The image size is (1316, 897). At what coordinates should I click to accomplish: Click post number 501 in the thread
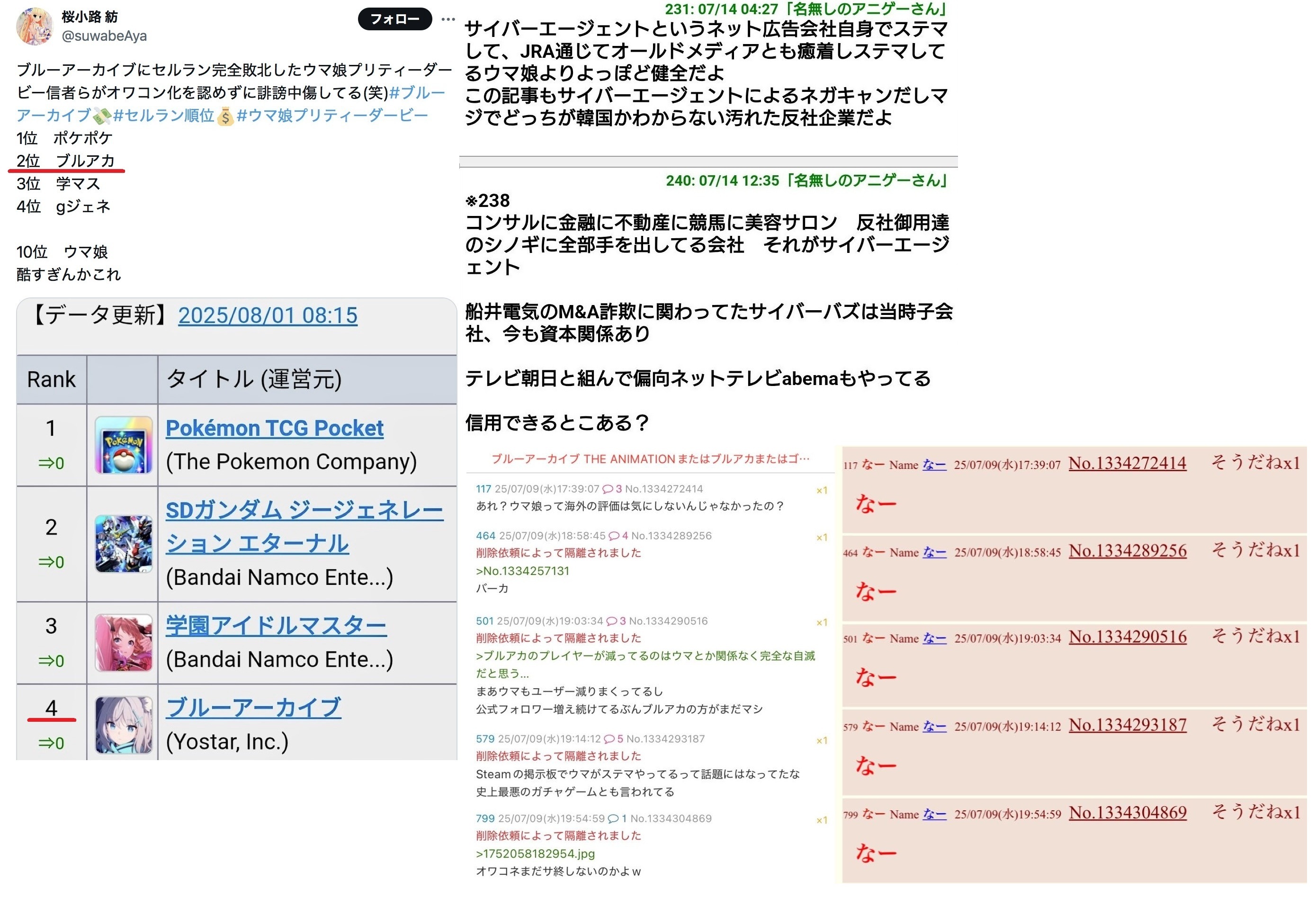point(484,621)
